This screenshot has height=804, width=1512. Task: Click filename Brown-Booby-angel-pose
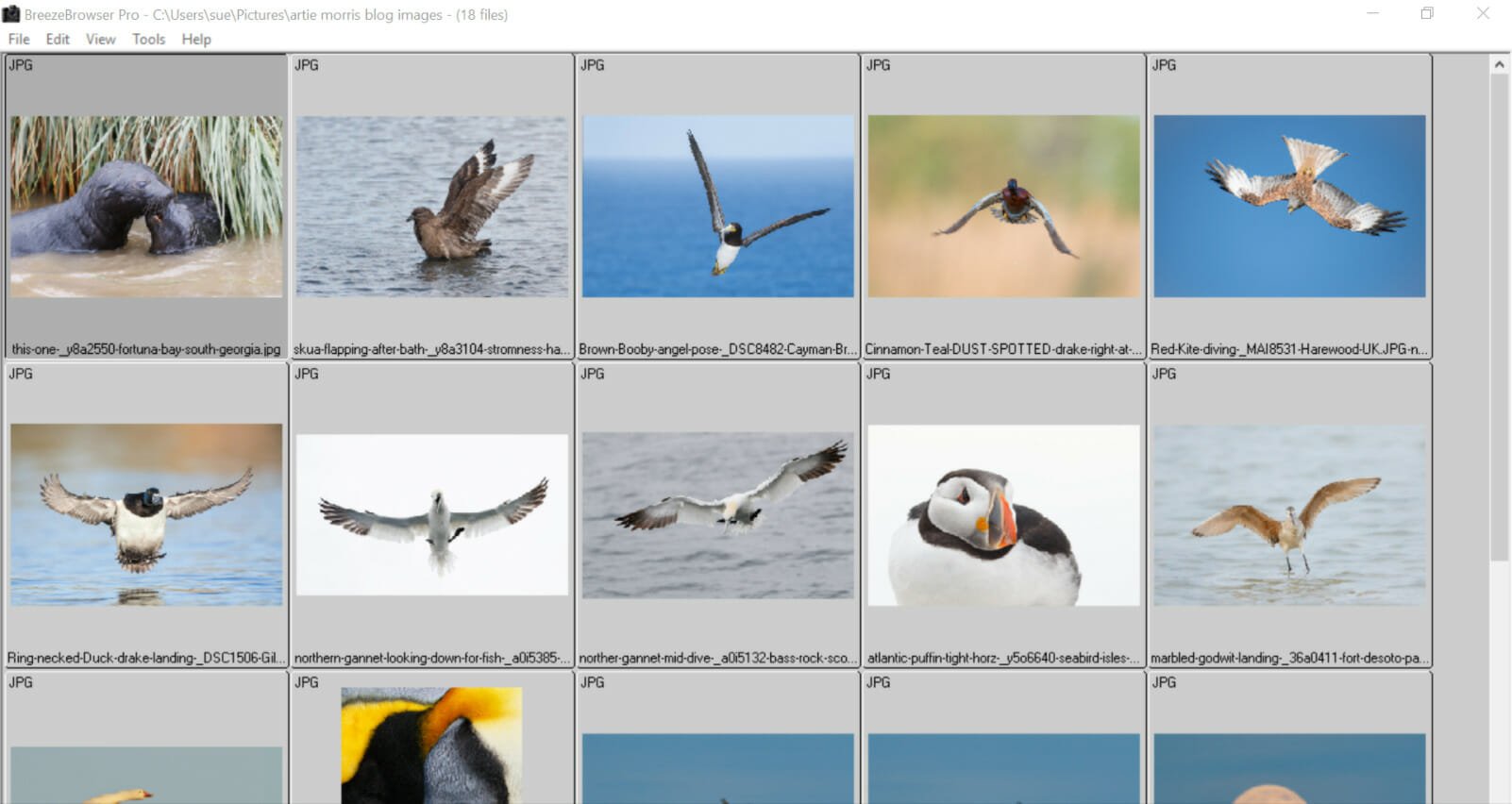coord(717,349)
